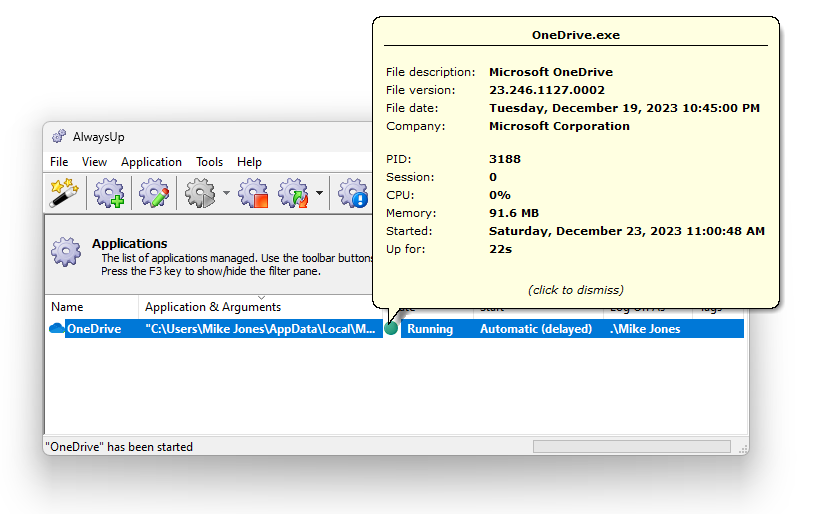
Task: Click the Microsoft Corporation company value
Action: point(559,126)
